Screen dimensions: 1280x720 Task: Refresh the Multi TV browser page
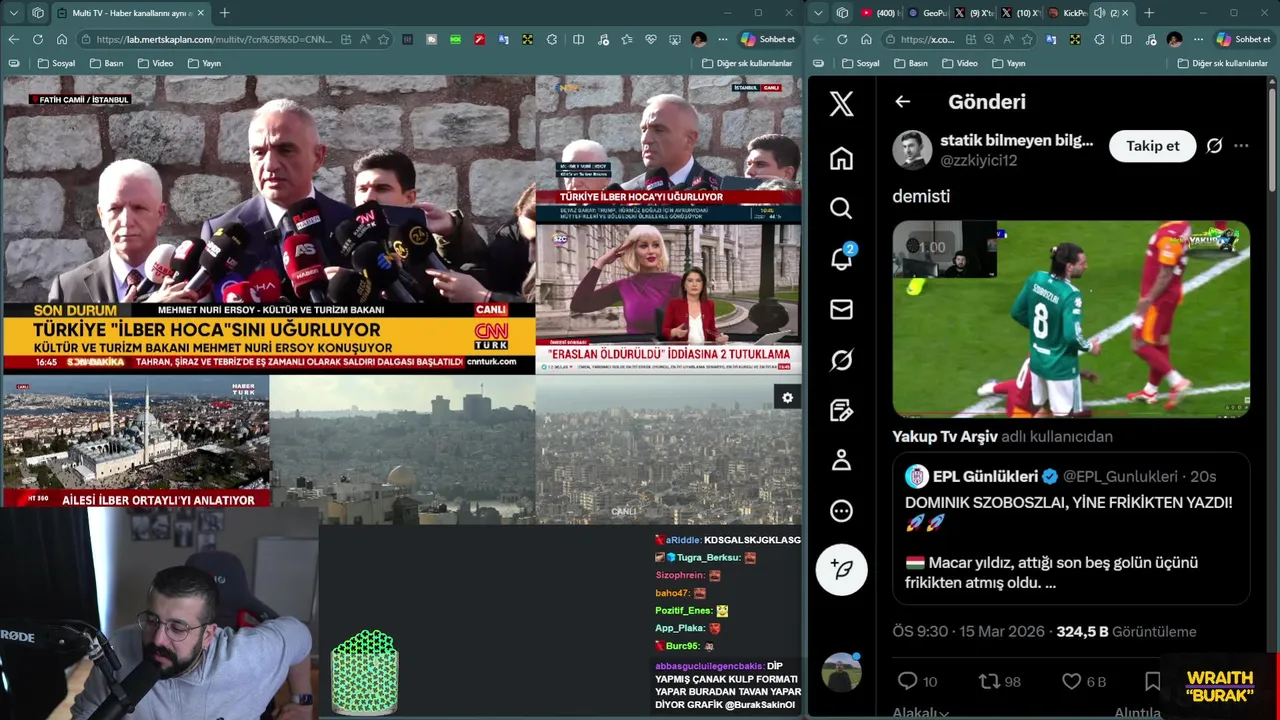pos(37,39)
